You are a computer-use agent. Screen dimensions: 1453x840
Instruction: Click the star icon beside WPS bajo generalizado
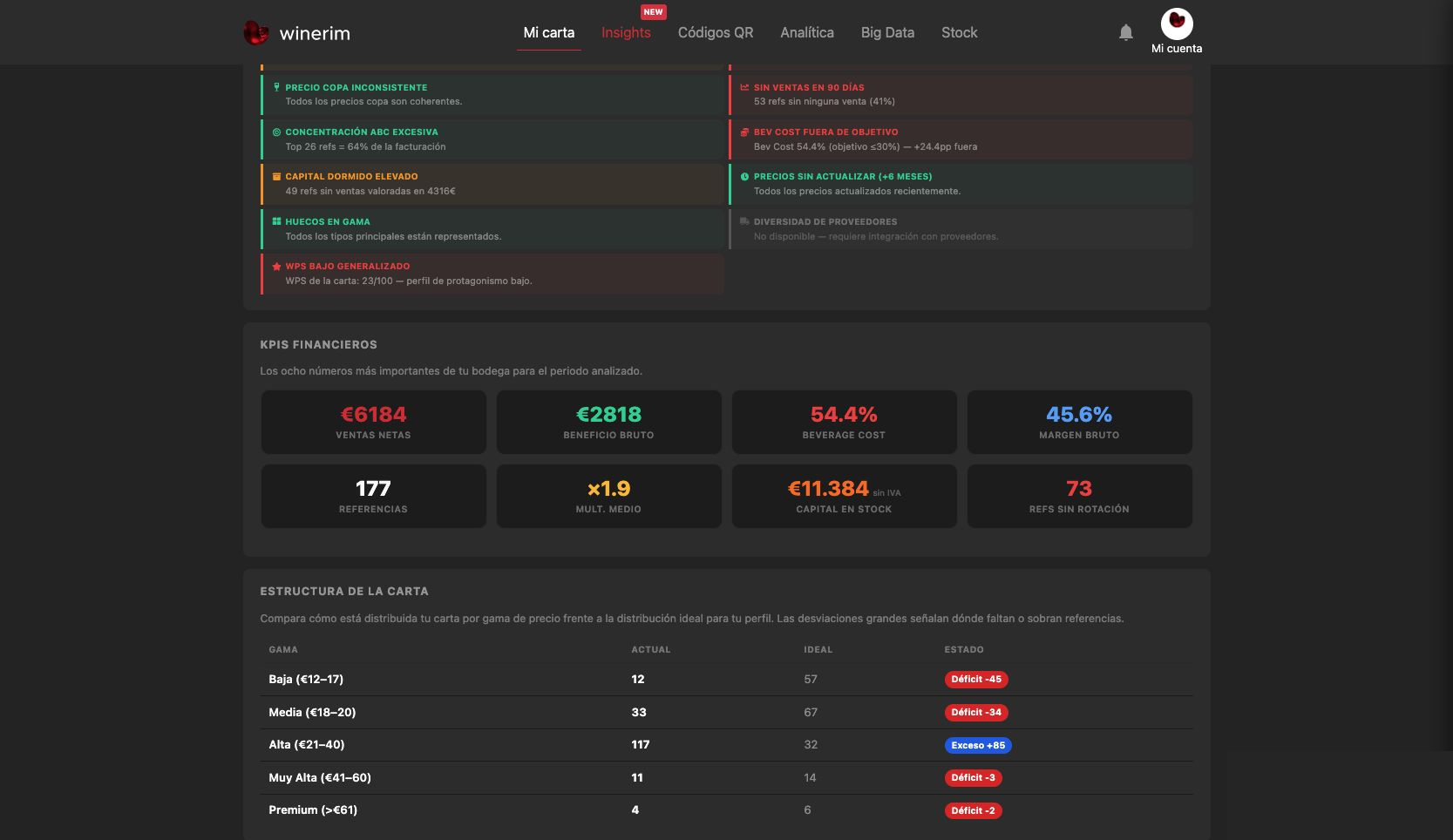click(x=277, y=267)
